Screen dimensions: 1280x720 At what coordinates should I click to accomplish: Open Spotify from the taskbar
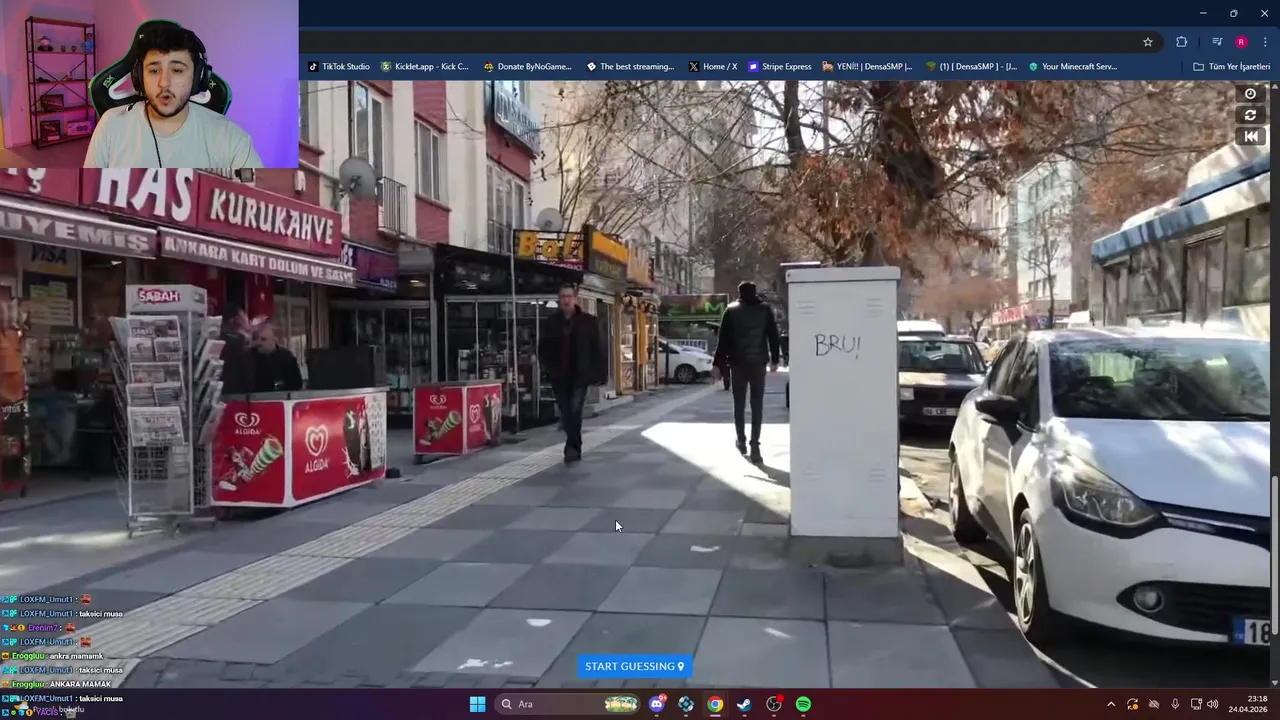pos(803,704)
